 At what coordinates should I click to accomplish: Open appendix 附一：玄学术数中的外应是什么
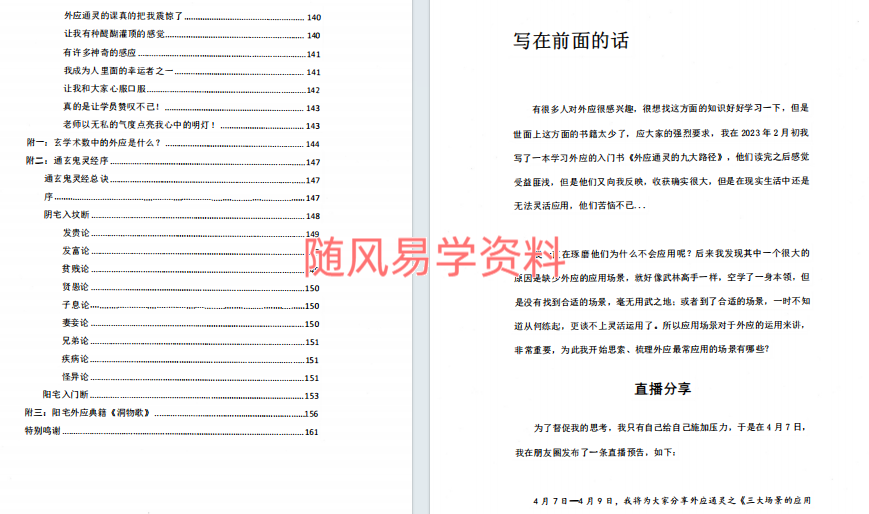pos(93,144)
